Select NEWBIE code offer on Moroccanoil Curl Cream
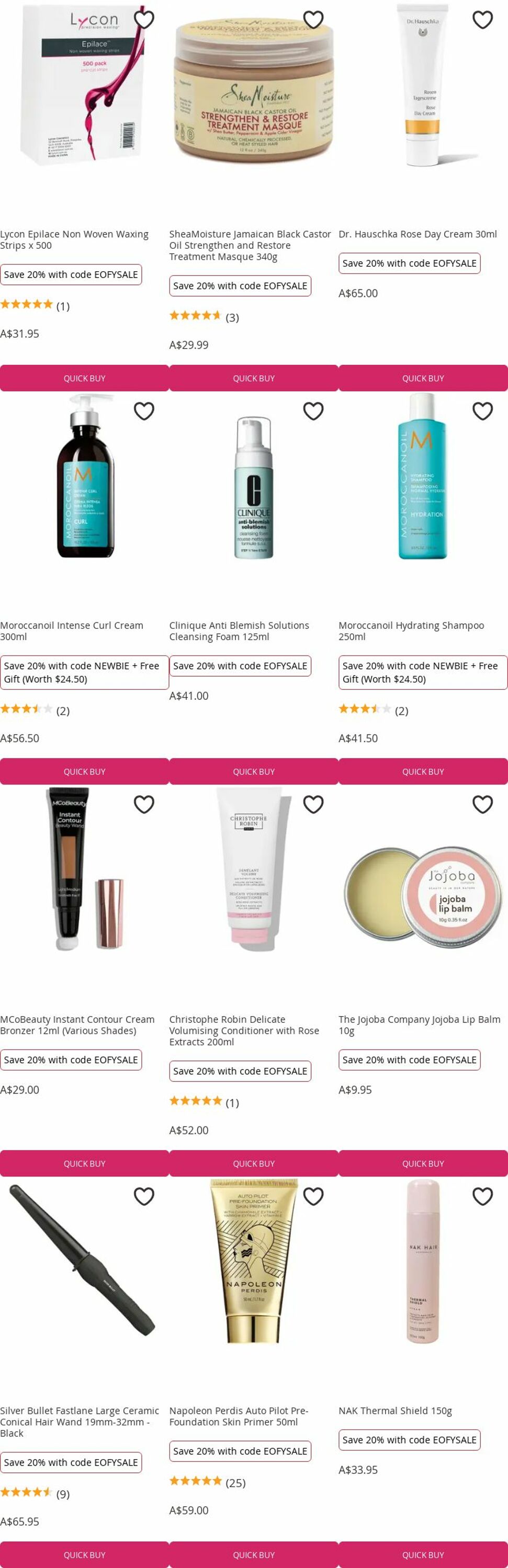508x1568 pixels. (84, 672)
